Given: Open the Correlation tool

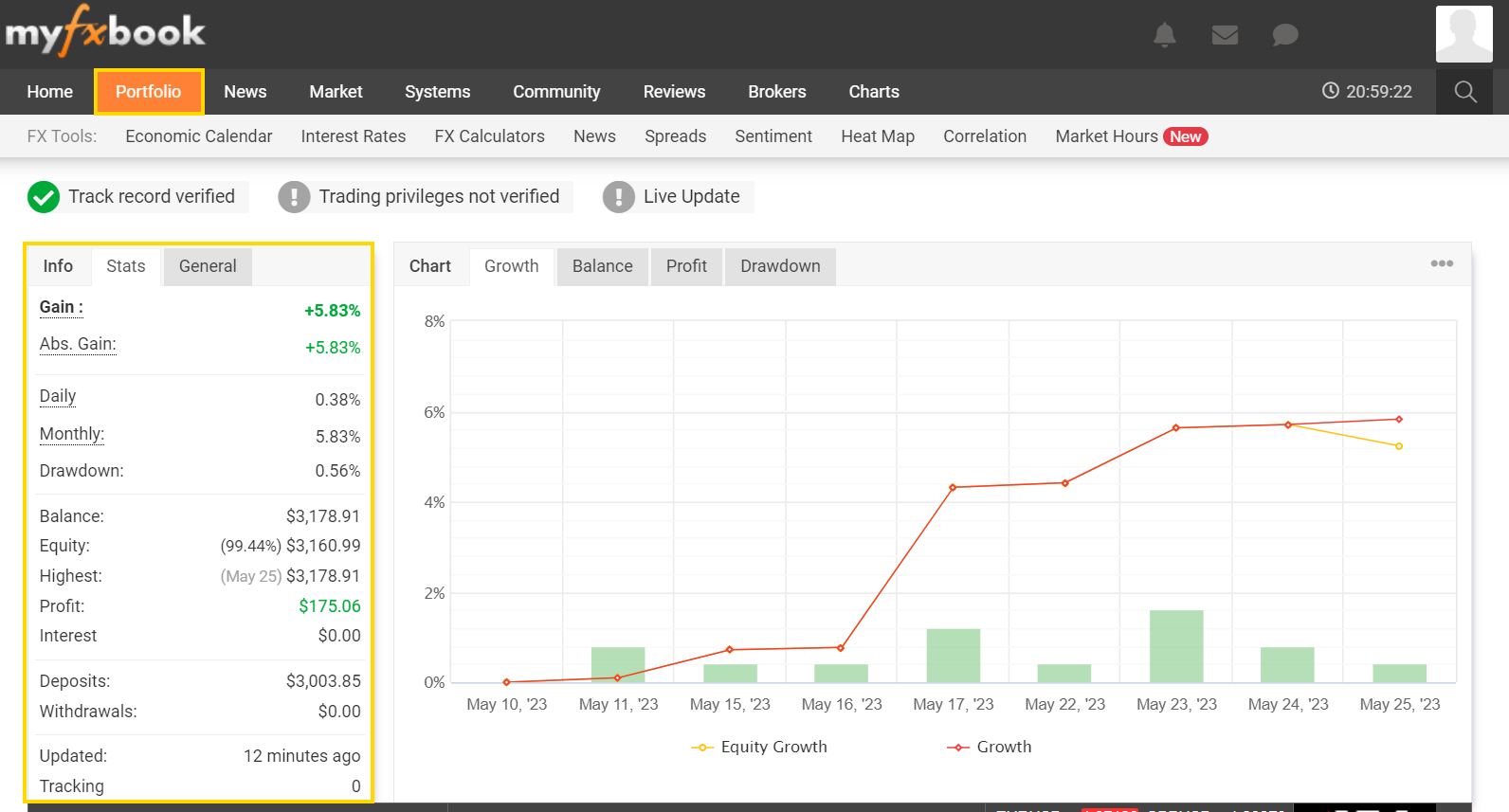Looking at the screenshot, I should [x=985, y=136].
